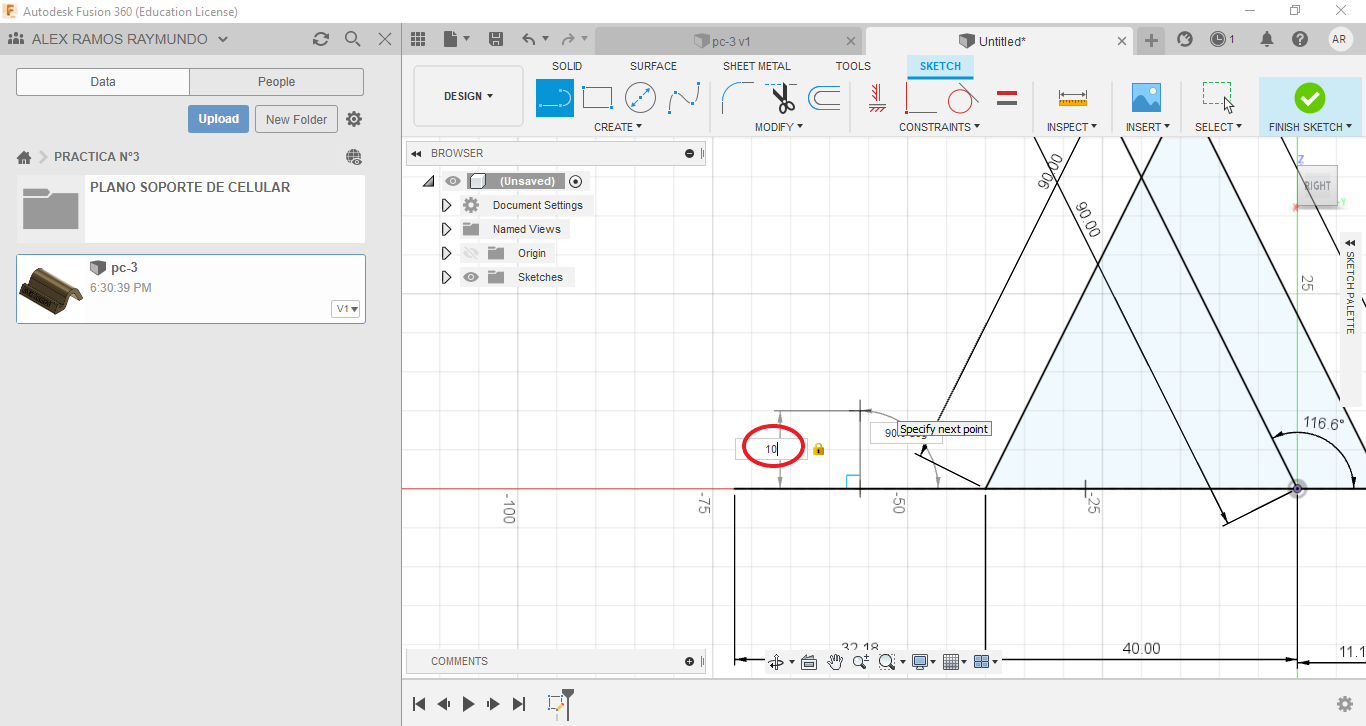The width and height of the screenshot is (1366, 726).
Task: Open the AR user profile
Action: tap(1340, 39)
